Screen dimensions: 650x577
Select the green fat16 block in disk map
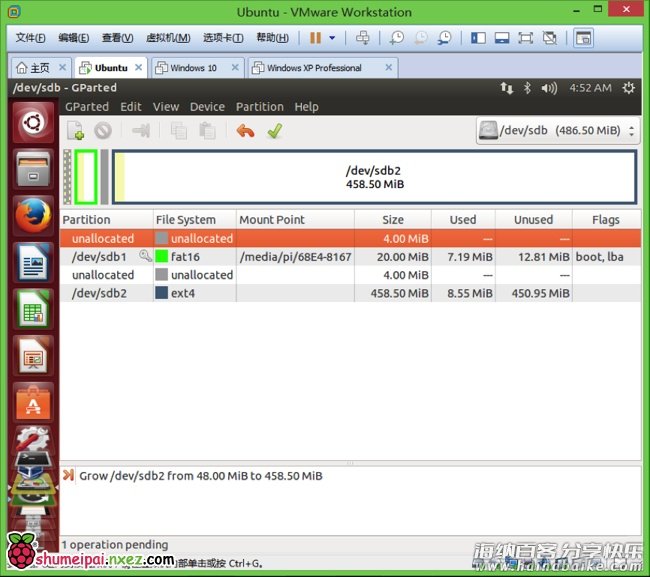pos(86,177)
